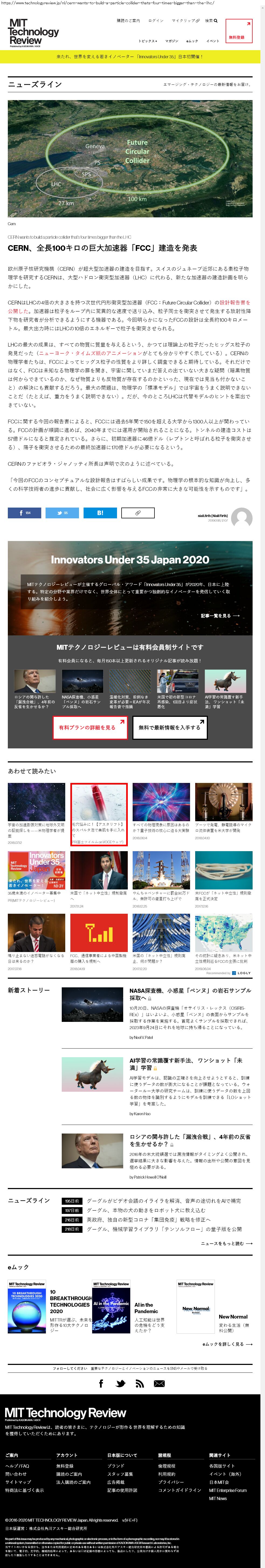
Task: Open the マガジン navigation item
Action: click(171, 41)
